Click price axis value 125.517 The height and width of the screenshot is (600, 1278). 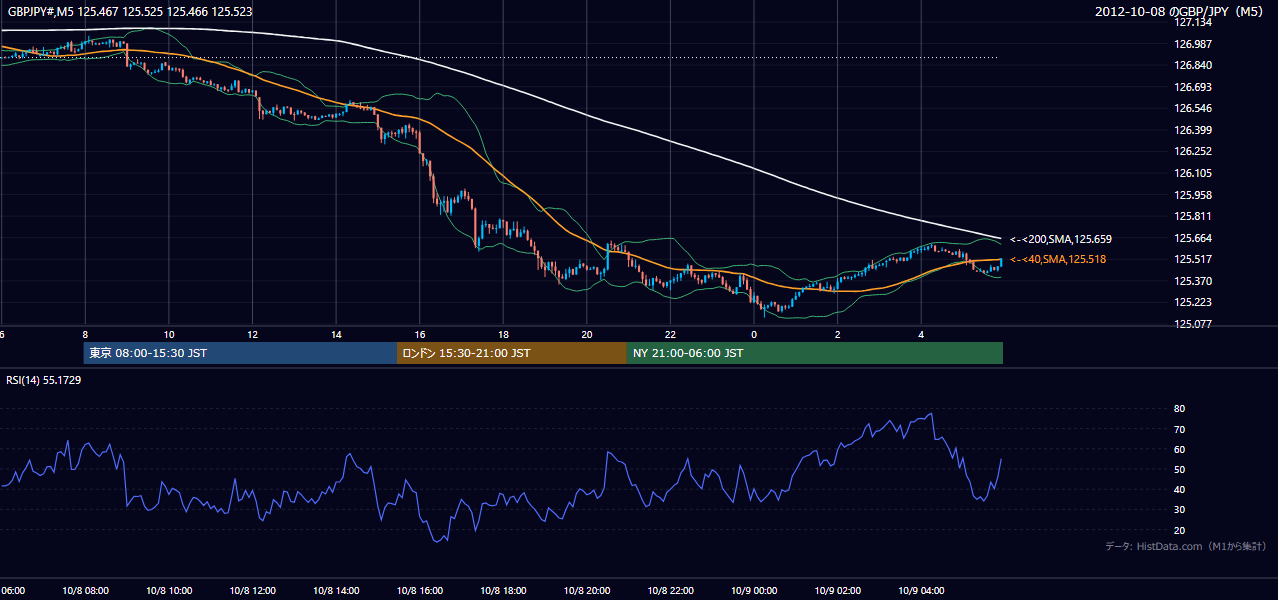click(1194, 259)
